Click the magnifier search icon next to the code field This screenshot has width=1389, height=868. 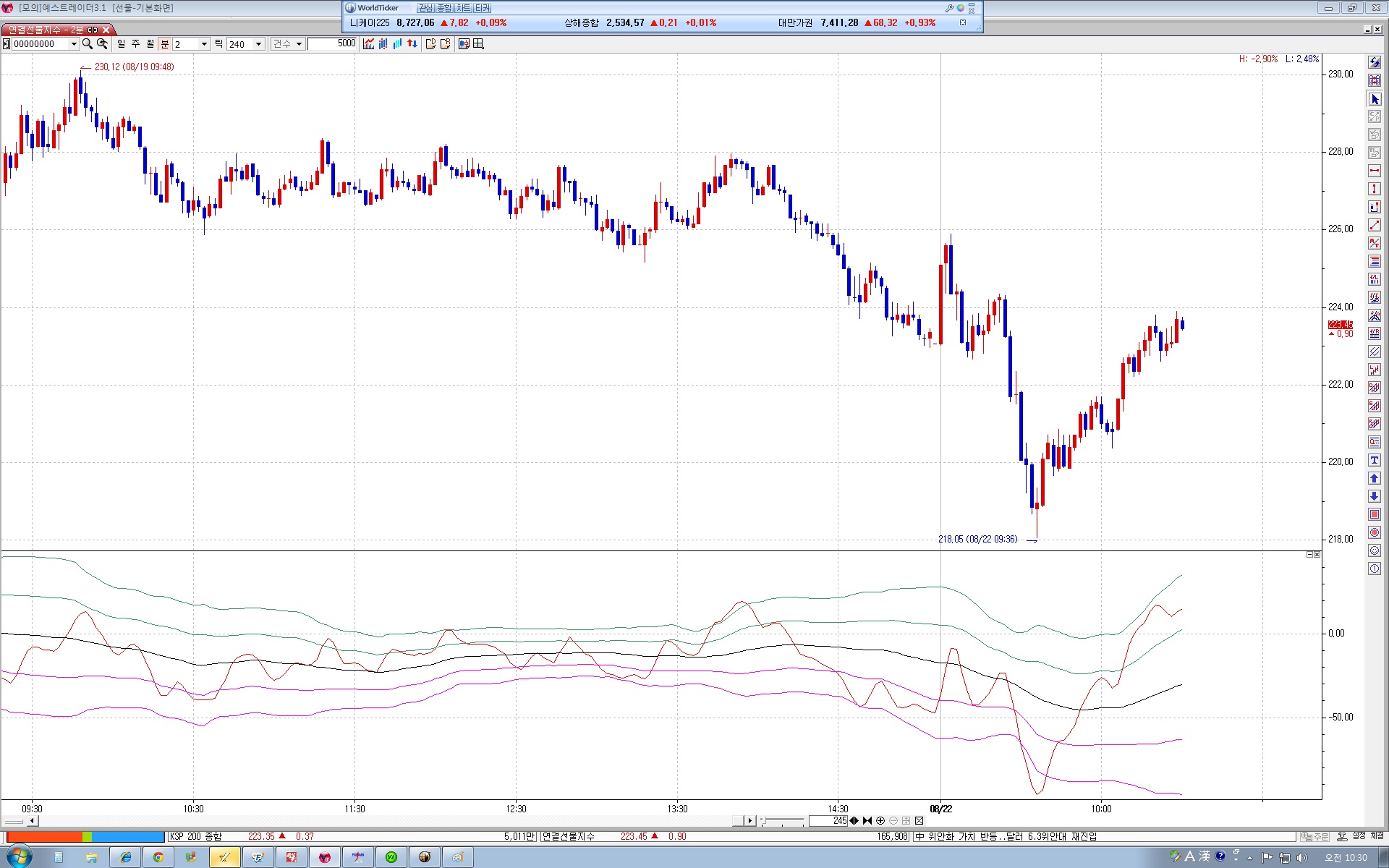pyautogui.click(x=88, y=44)
